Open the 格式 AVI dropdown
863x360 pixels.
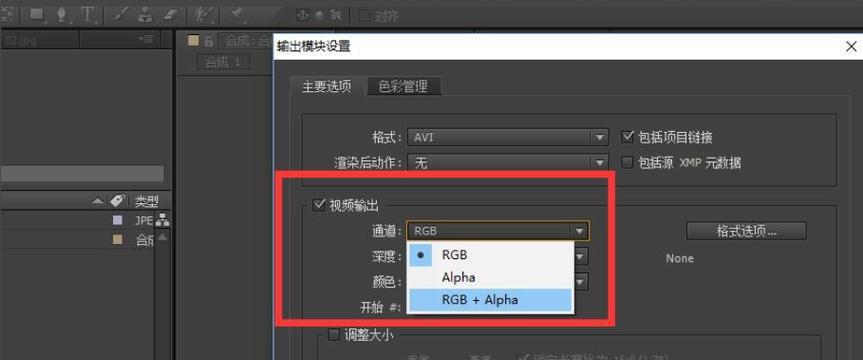(507, 137)
